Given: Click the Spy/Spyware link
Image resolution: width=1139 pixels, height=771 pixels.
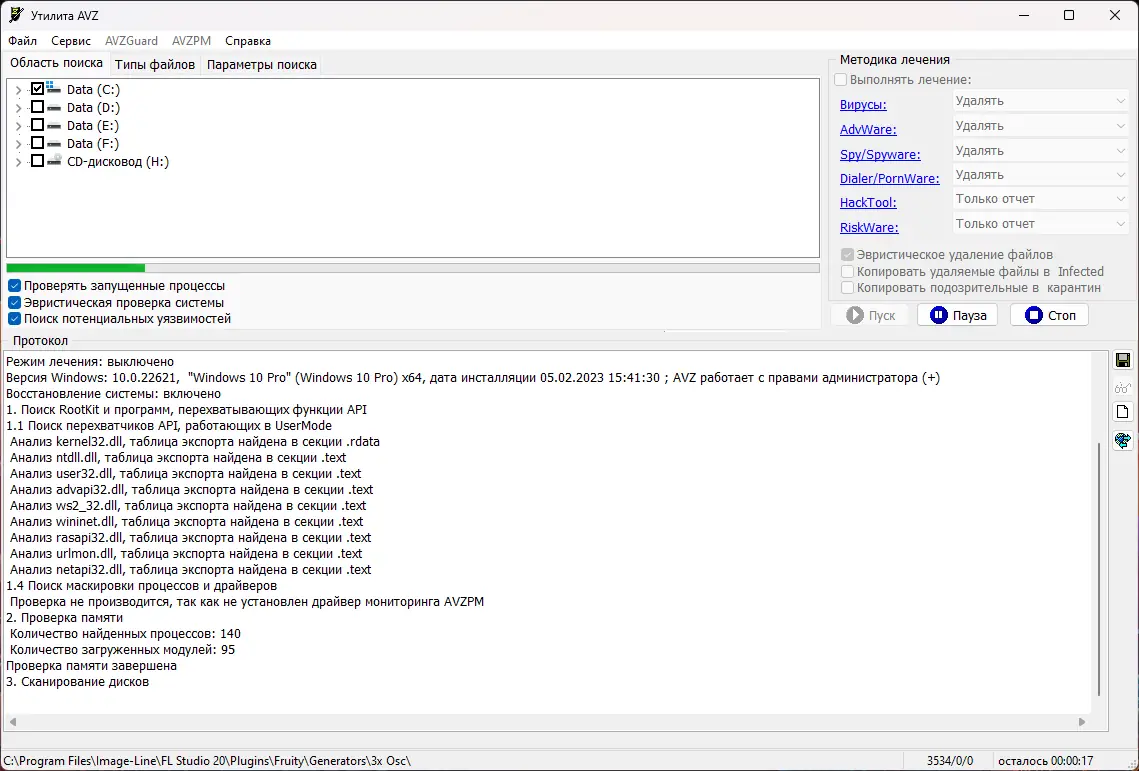Looking at the screenshot, I should point(880,154).
